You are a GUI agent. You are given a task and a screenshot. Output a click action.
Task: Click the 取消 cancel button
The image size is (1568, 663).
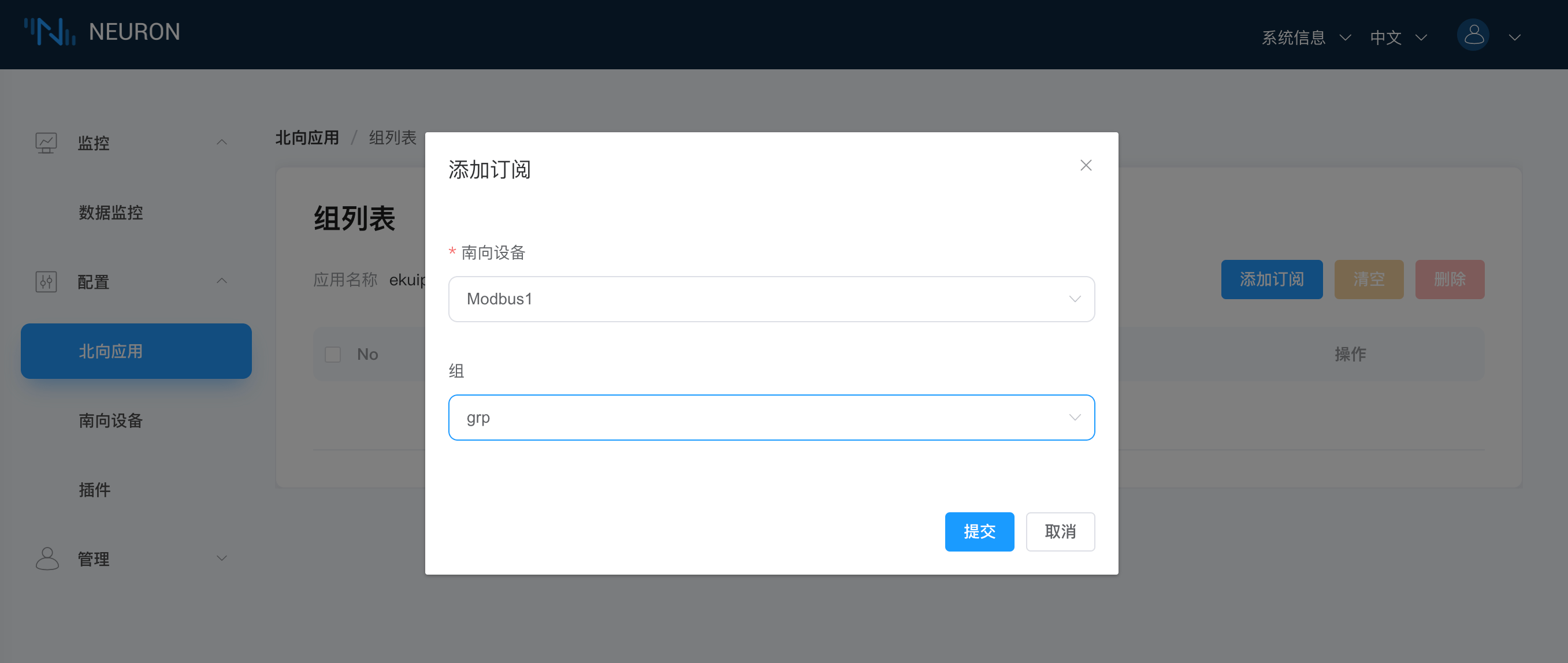click(1060, 532)
